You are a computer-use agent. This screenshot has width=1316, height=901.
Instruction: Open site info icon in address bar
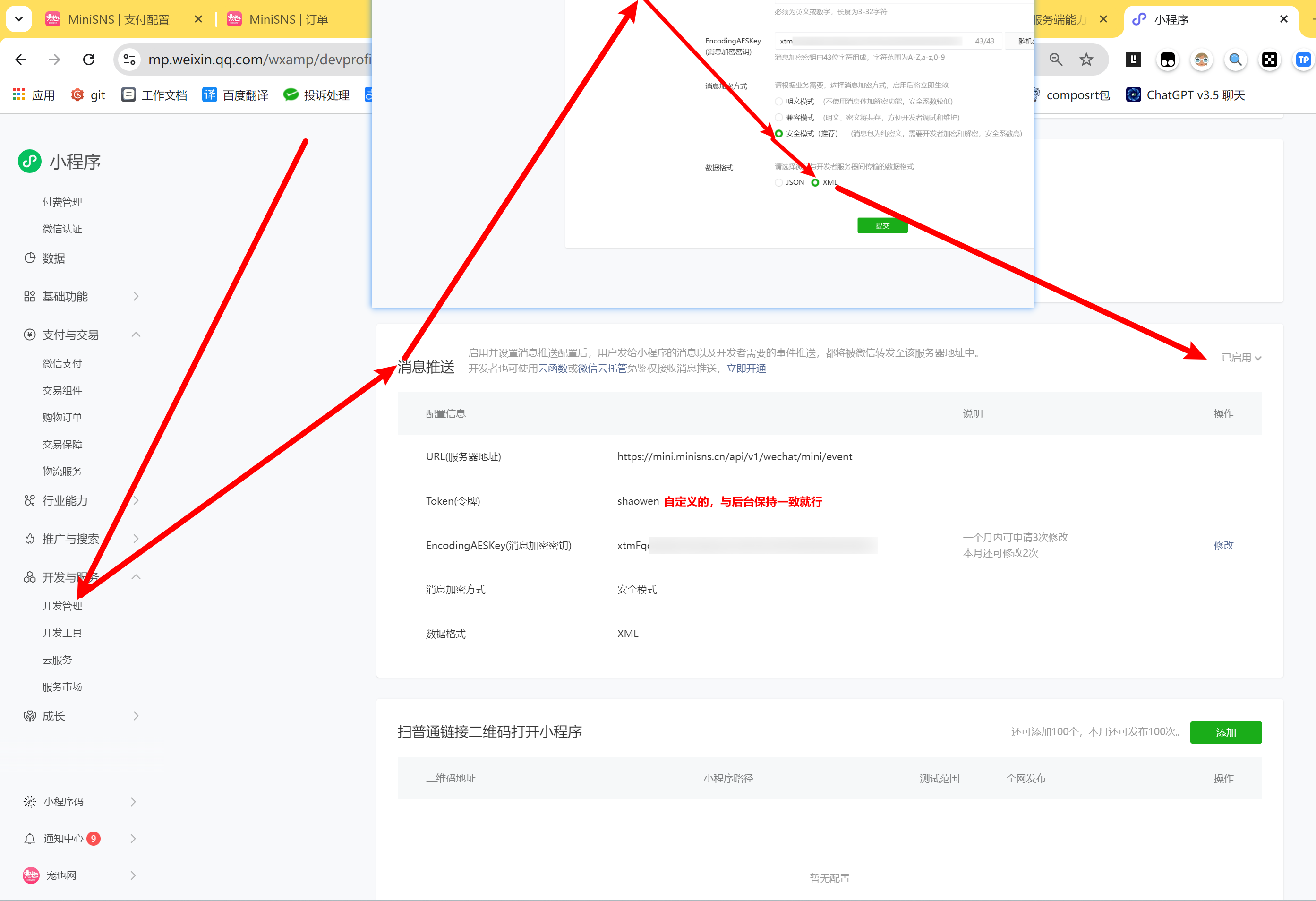pyautogui.click(x=130, y=60)
